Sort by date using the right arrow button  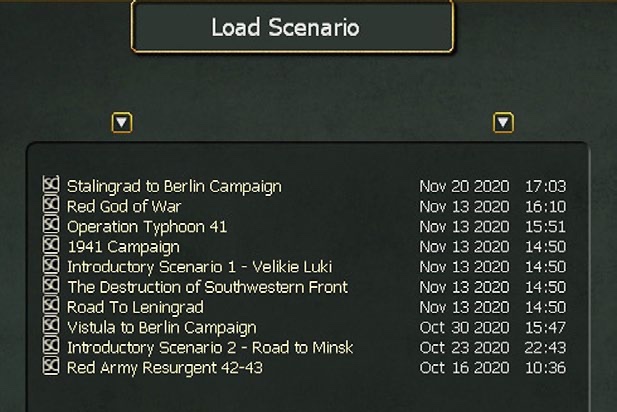tap(503, 123)
